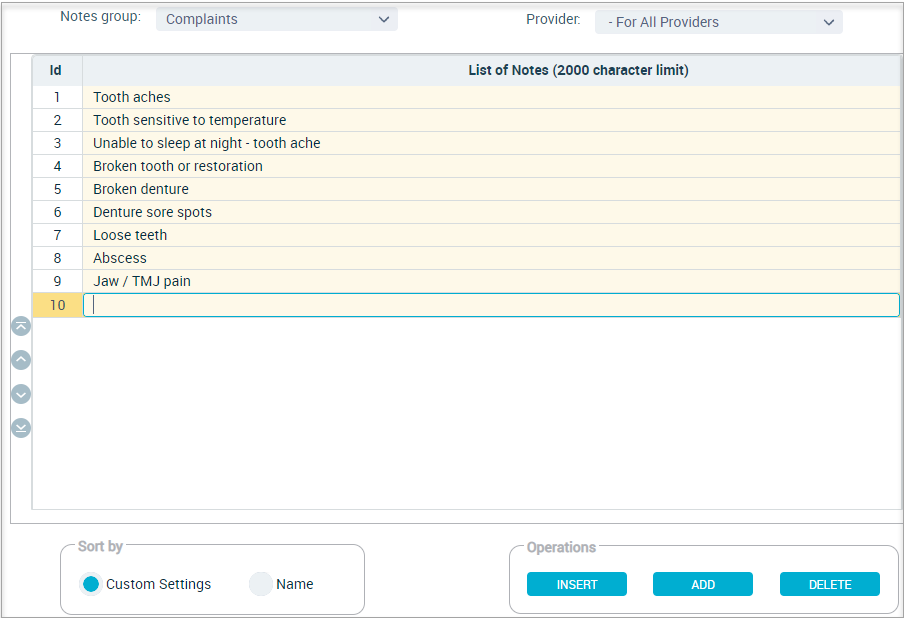This screenshot has width=904, height=618.
Task: Select row id 10 cell
Action: click(57, 305)
